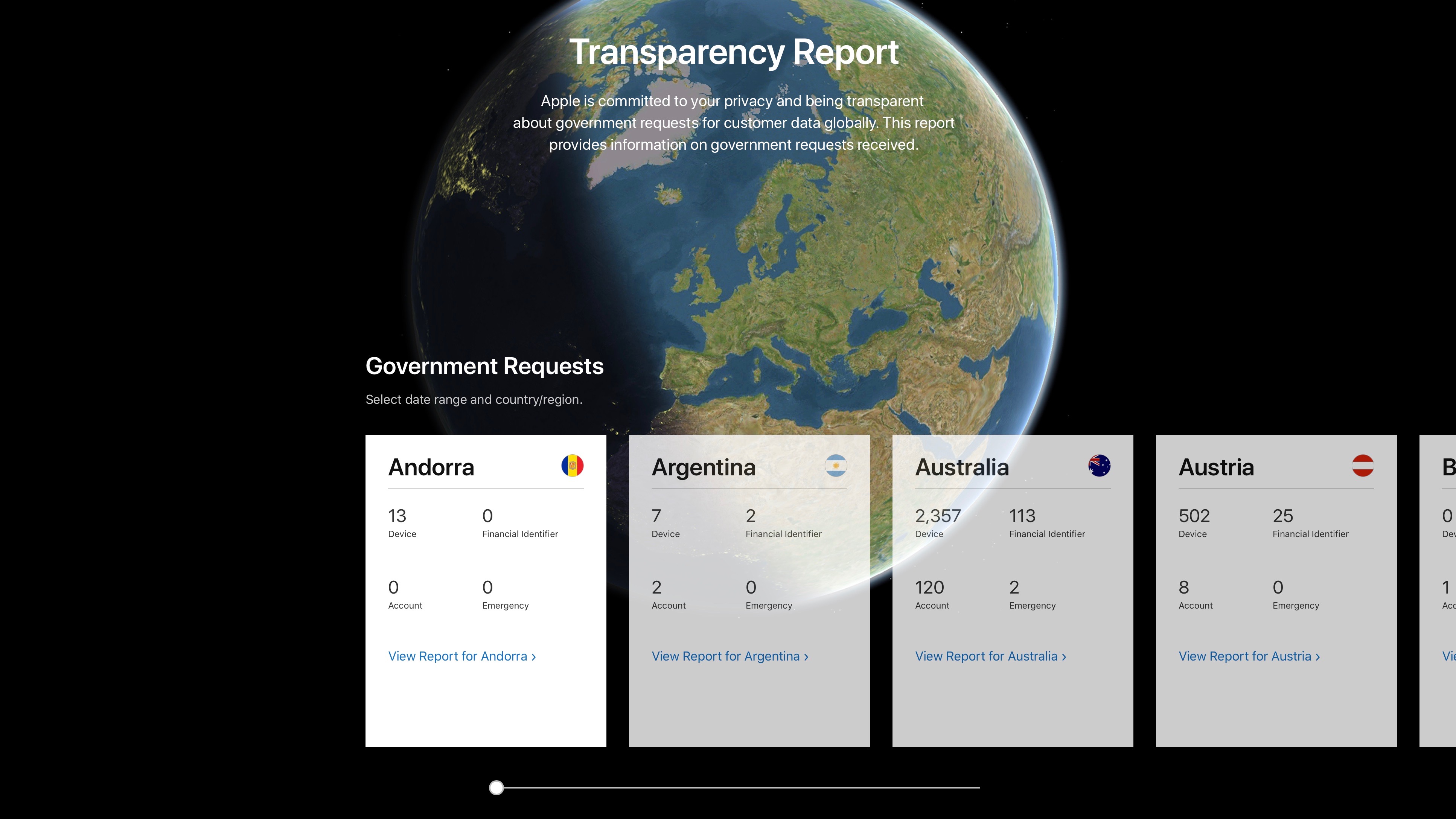The height and width of the screenshot is (819, 1456).
Task: Drag the horizontal scrollbar slider
Action: click(497, 788)
